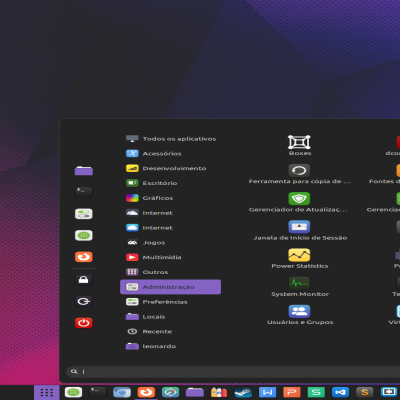Select Desenvolvimento category
Viewport: 400px width, 400px height.
coord(170,168)
